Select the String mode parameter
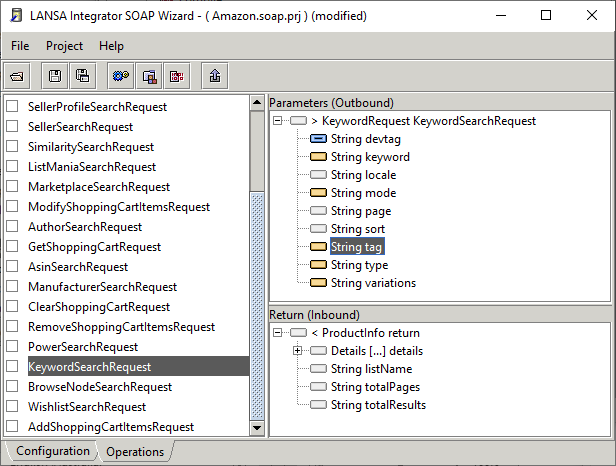616x466 pixels. coord(363,193)
